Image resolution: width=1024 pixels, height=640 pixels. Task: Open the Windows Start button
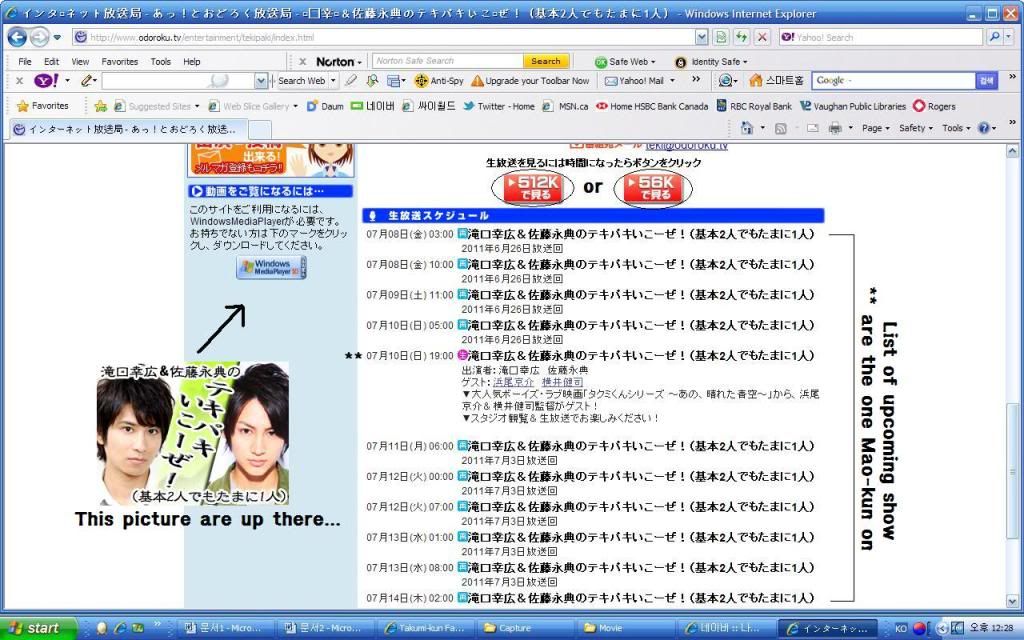(x=38, y=628)
